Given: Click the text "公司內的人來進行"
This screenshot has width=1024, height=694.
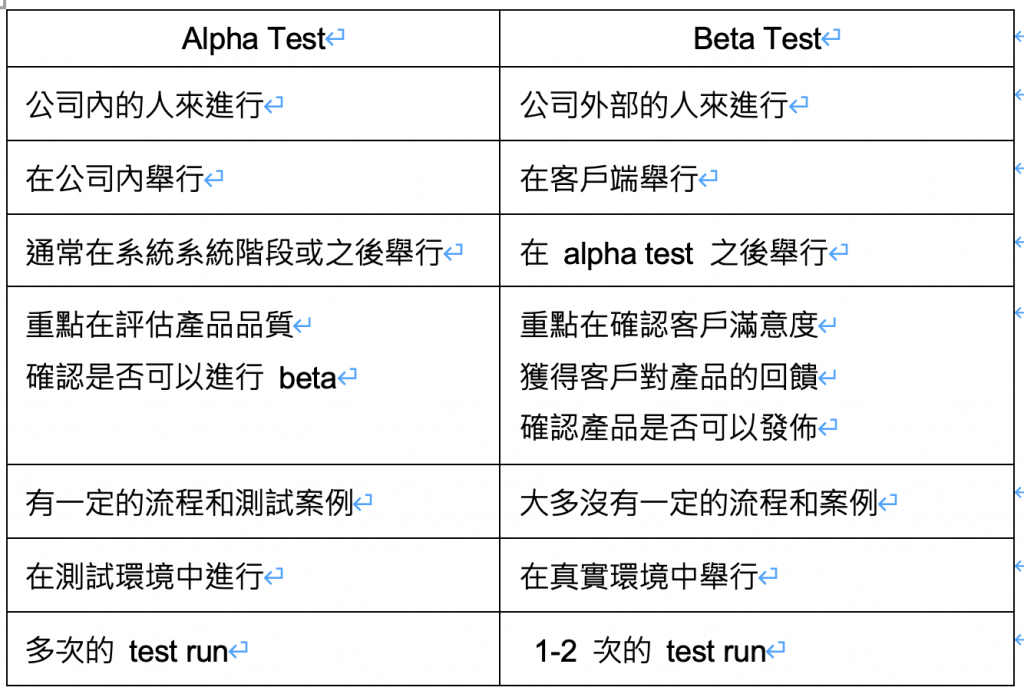Looking at the screenshot, I should tap(145, 104).
